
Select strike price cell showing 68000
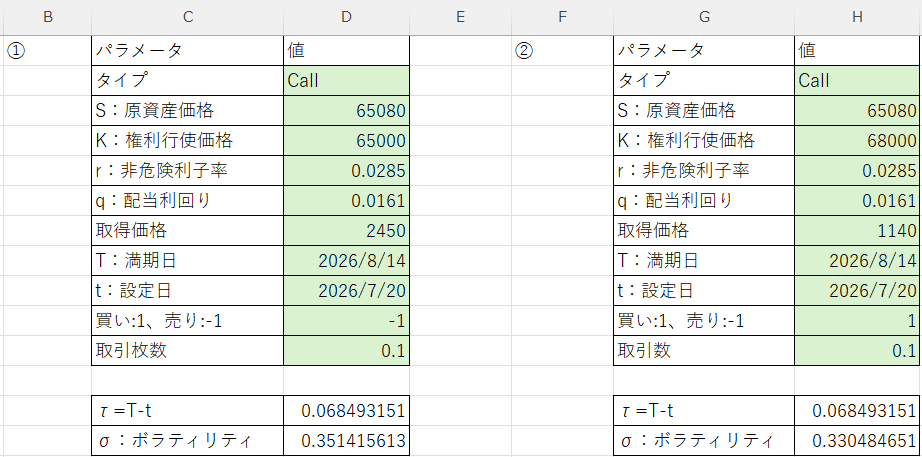858,141
